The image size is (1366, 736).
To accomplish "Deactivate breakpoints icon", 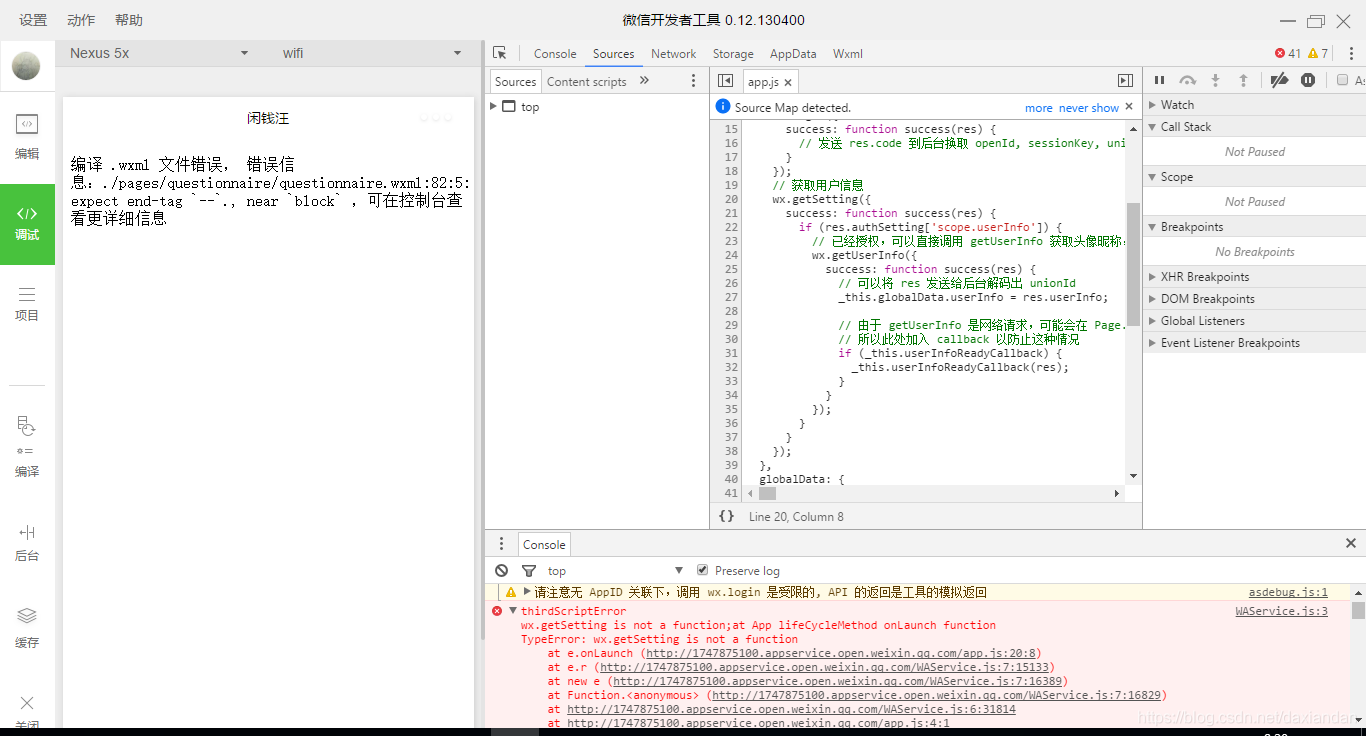I will pos(1279,80).
